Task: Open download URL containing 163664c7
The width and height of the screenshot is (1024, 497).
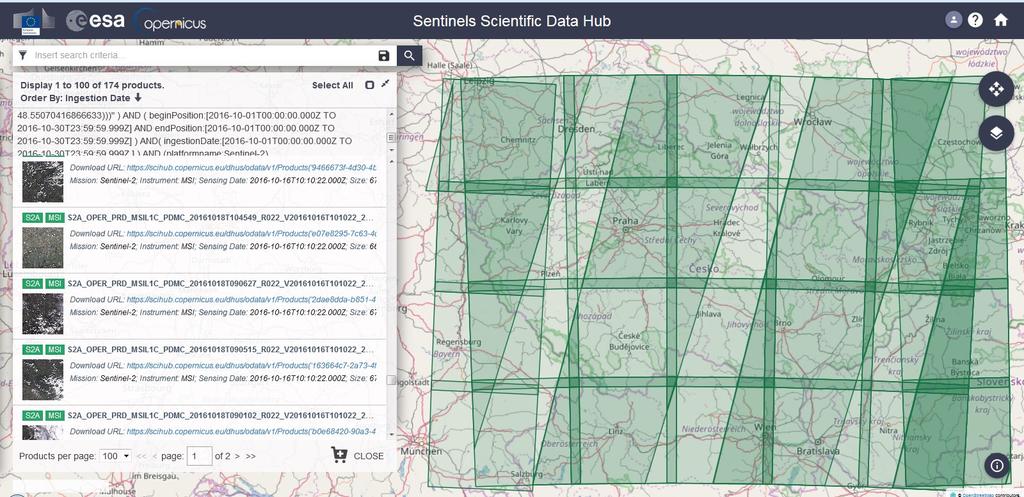Action: pyautogui.click(x=251, y=366)
